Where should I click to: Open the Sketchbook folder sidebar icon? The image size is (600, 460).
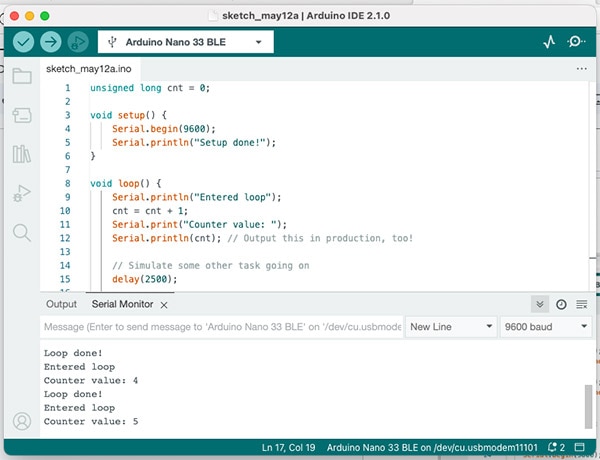coord(21,76)
